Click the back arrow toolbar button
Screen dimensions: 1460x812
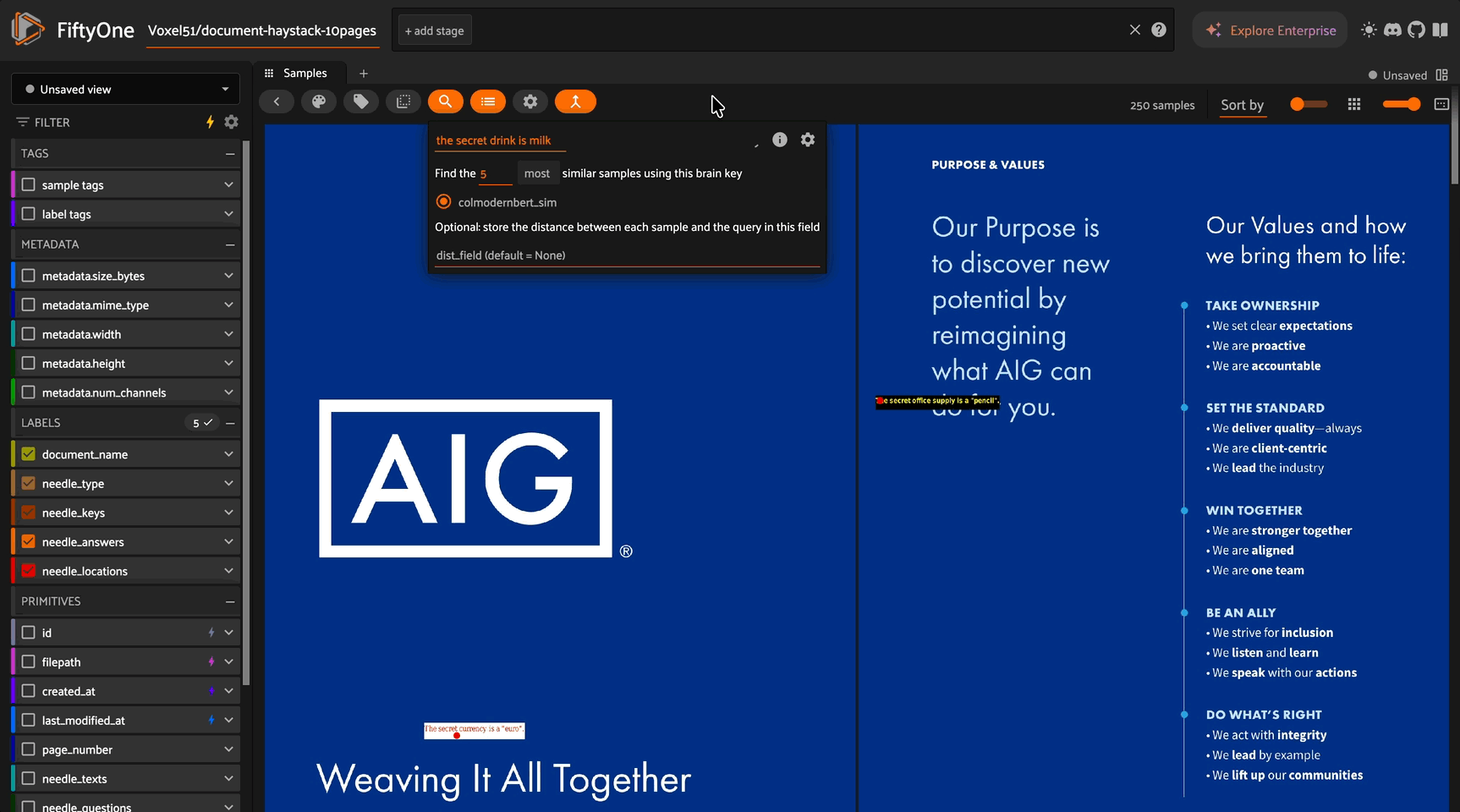click(277, 101)
